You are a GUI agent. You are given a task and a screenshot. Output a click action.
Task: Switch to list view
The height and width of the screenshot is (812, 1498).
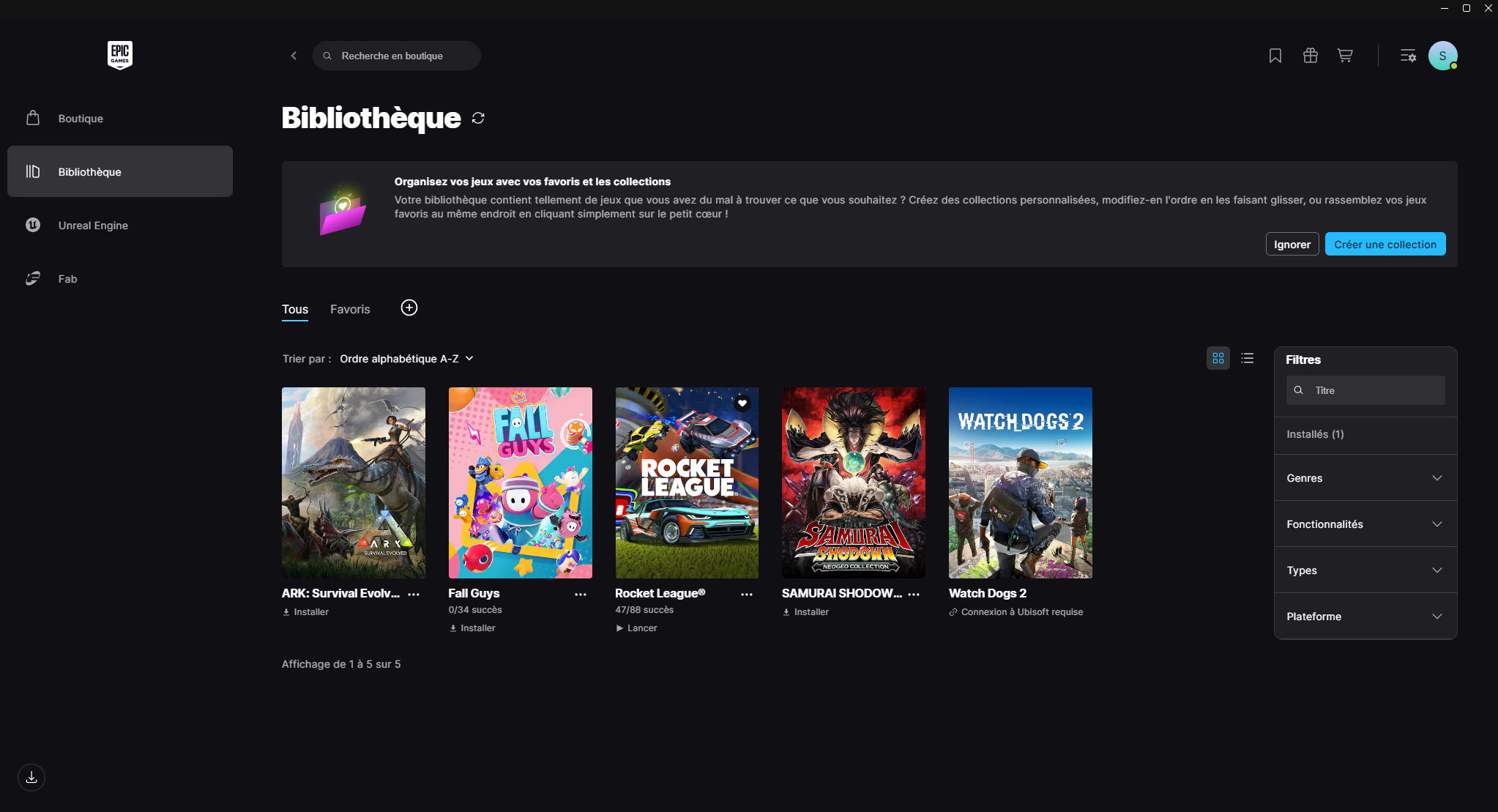[x=1248, y=358]
